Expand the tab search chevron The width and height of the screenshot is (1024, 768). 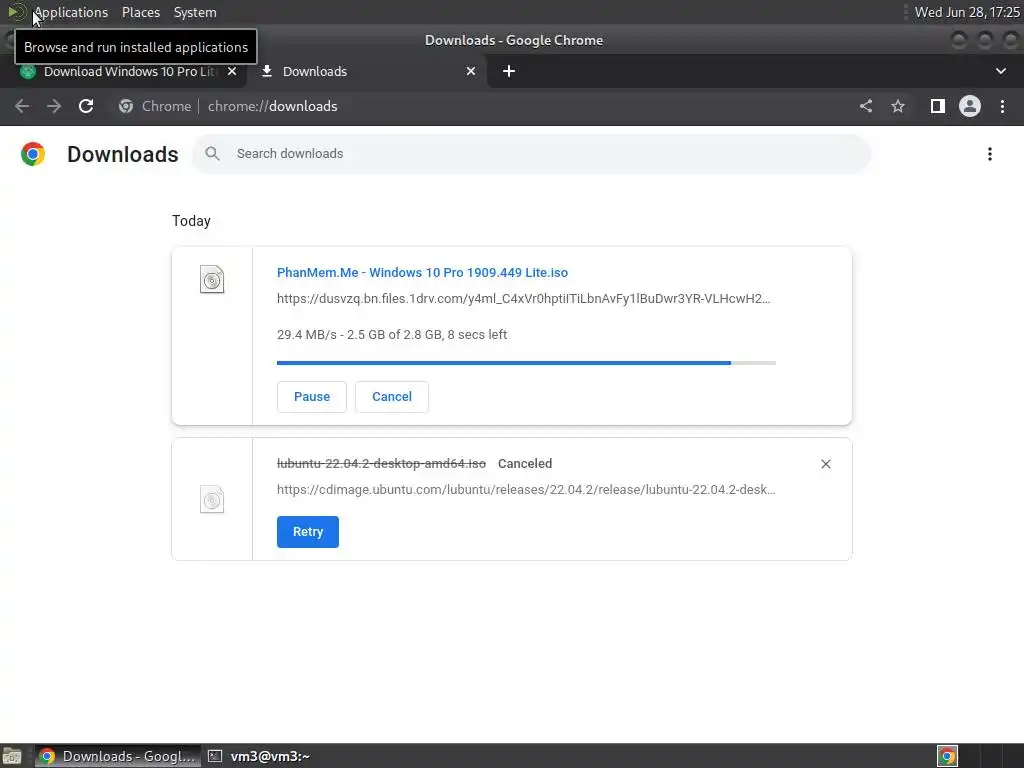pyautogui.click(x=1000, y=71)
